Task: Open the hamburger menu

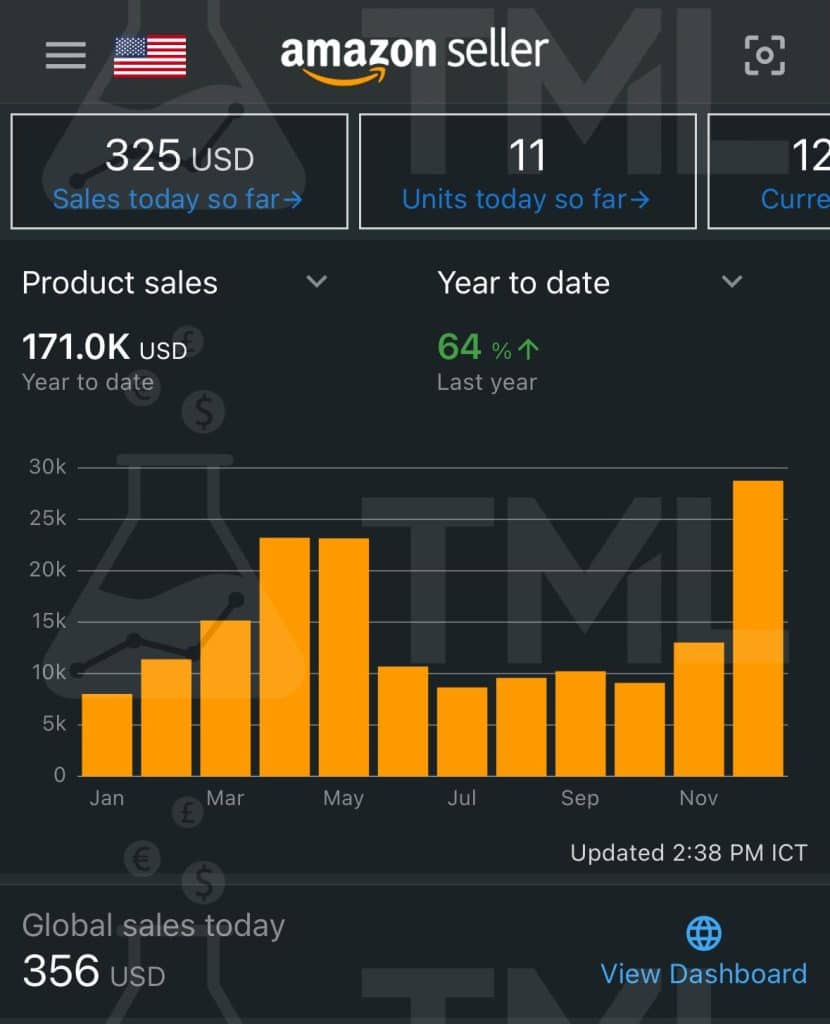Action: click(x=66, y=55)
